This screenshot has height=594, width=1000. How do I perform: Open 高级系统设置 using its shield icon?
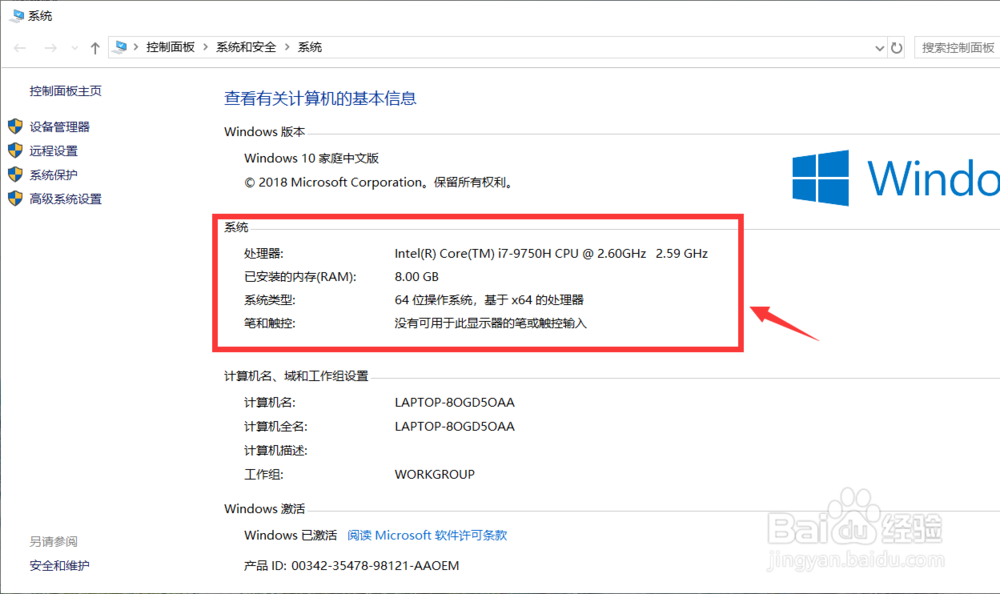[14, 198]
